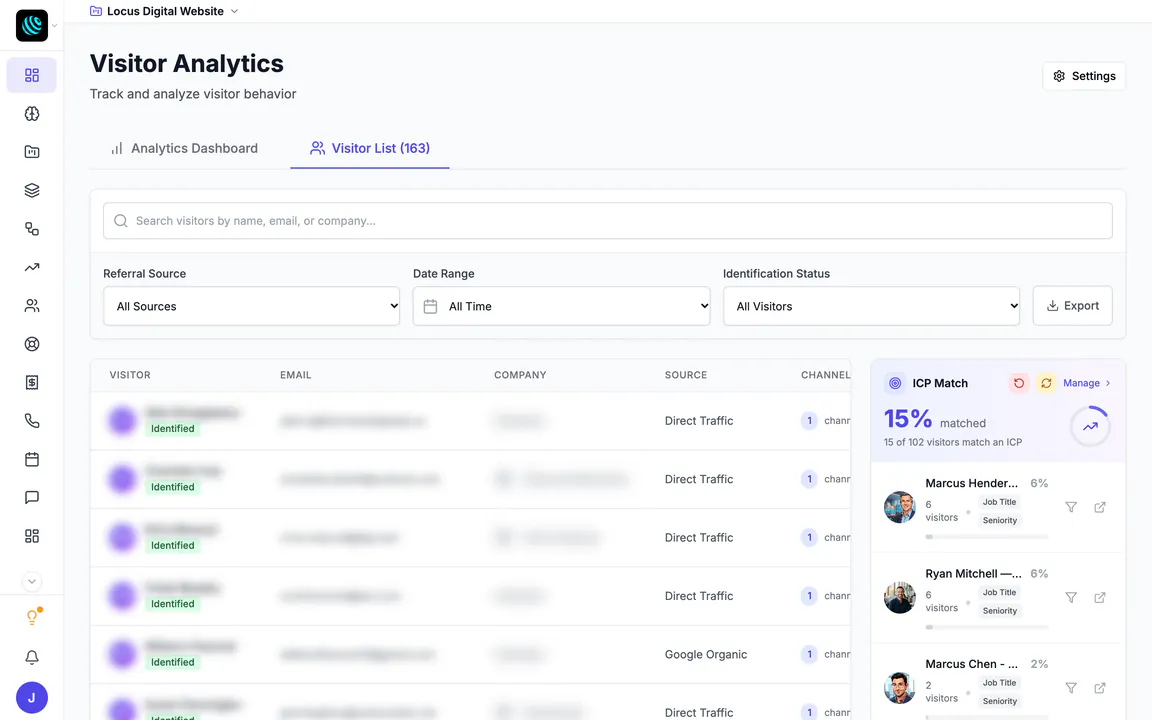This screenshot has width=1152, height=720.
Task: Click the COMPANY column header
Action: coord(520,375)
